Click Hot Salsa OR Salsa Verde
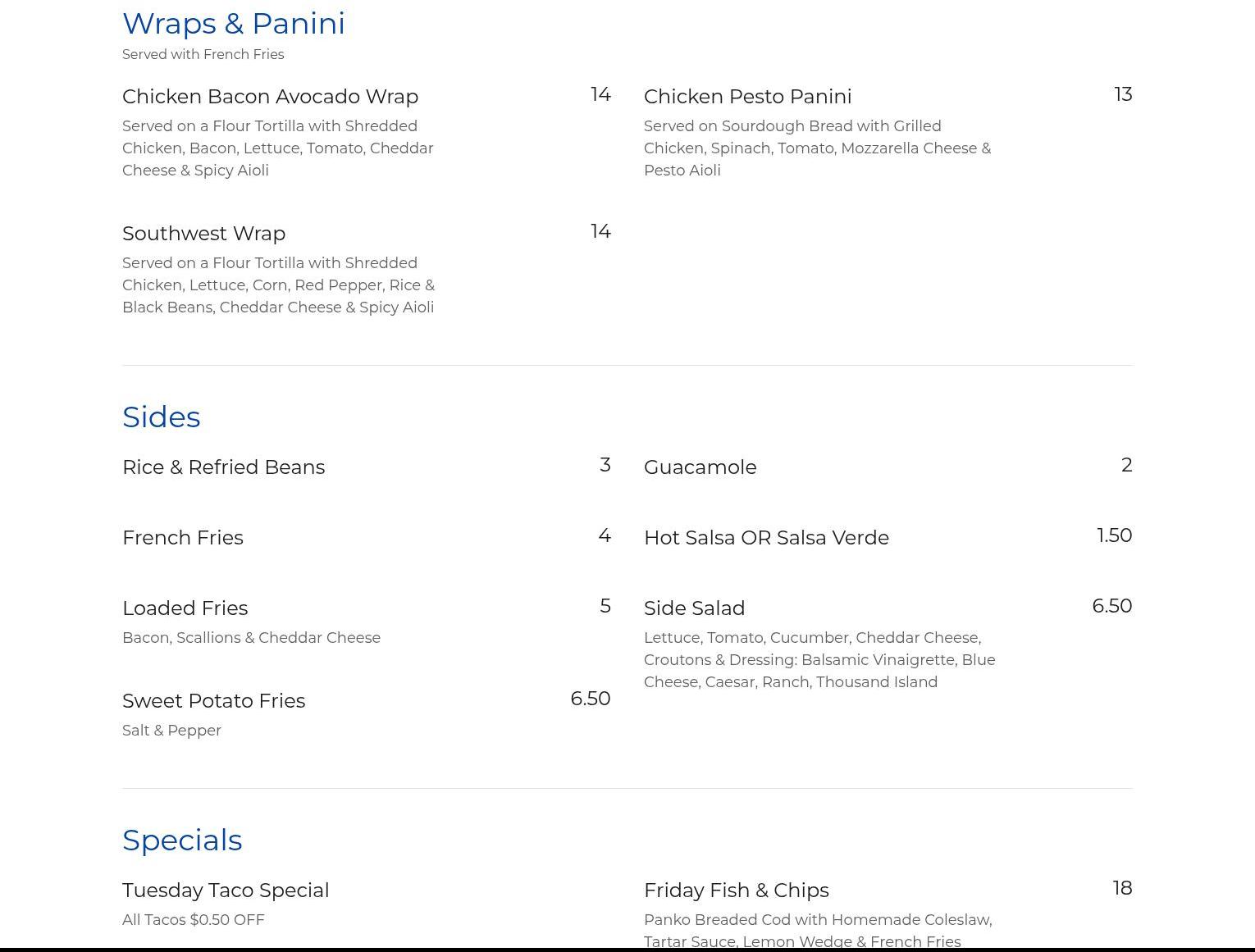 coord(766,538)
